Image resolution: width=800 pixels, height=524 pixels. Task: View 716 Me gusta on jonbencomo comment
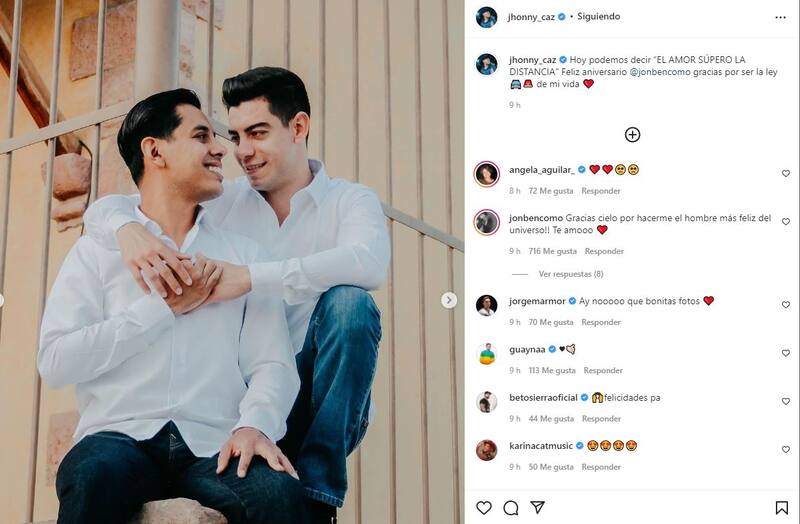coord(553,251)
